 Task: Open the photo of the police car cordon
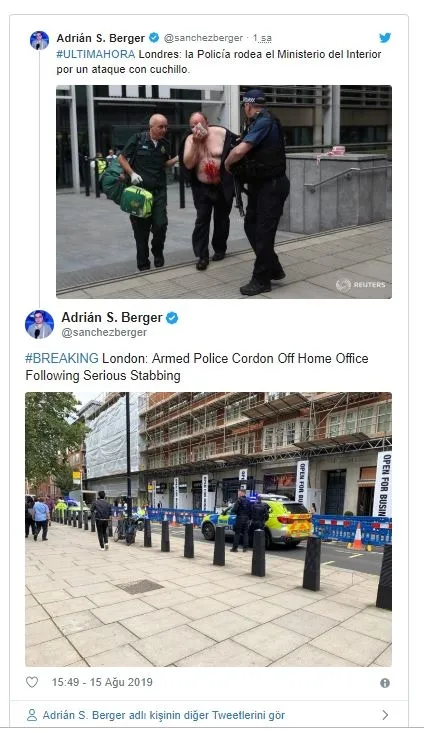pyautogui.click(x=208, y=529)
